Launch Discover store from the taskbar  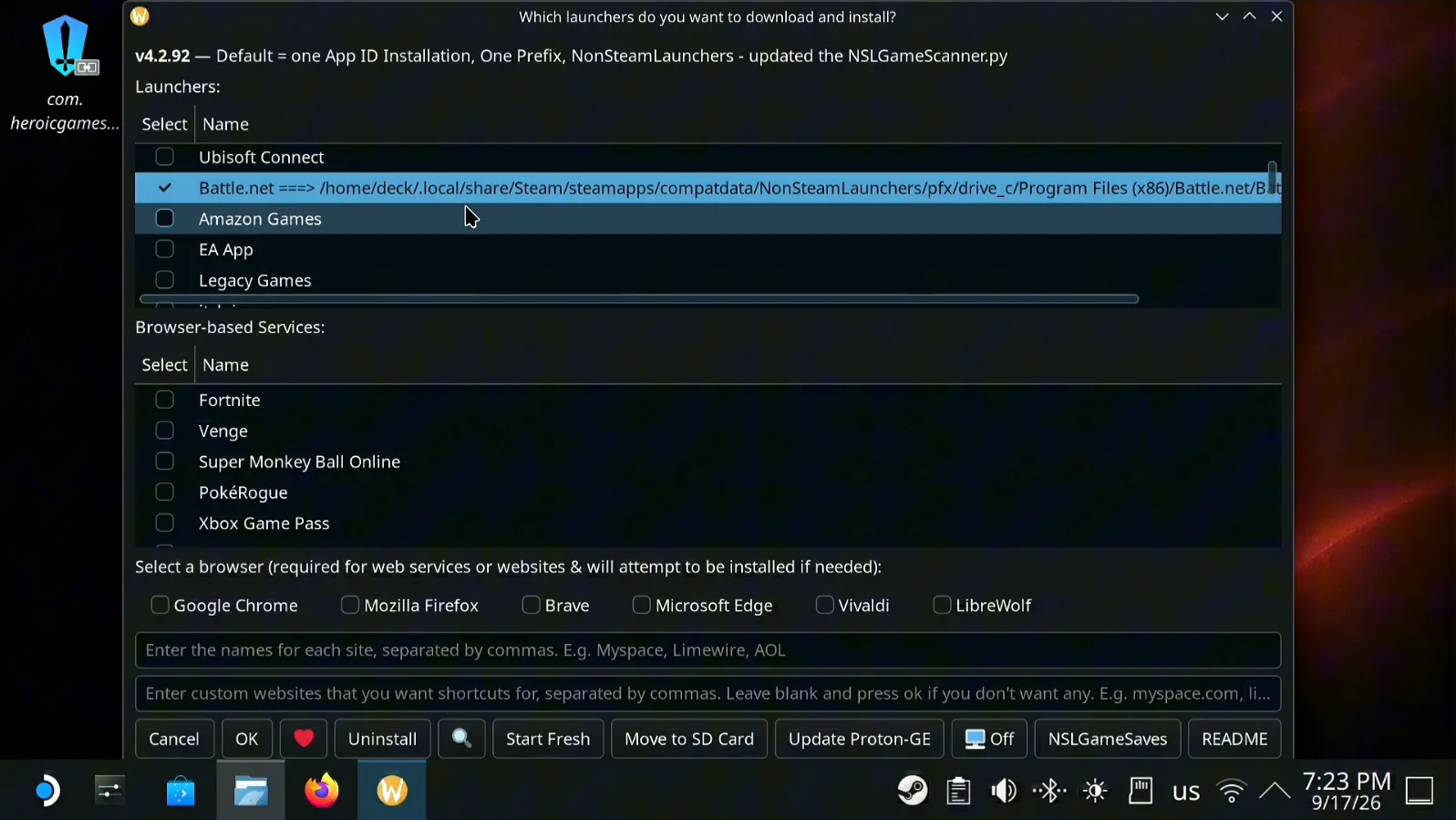point(181,790)
